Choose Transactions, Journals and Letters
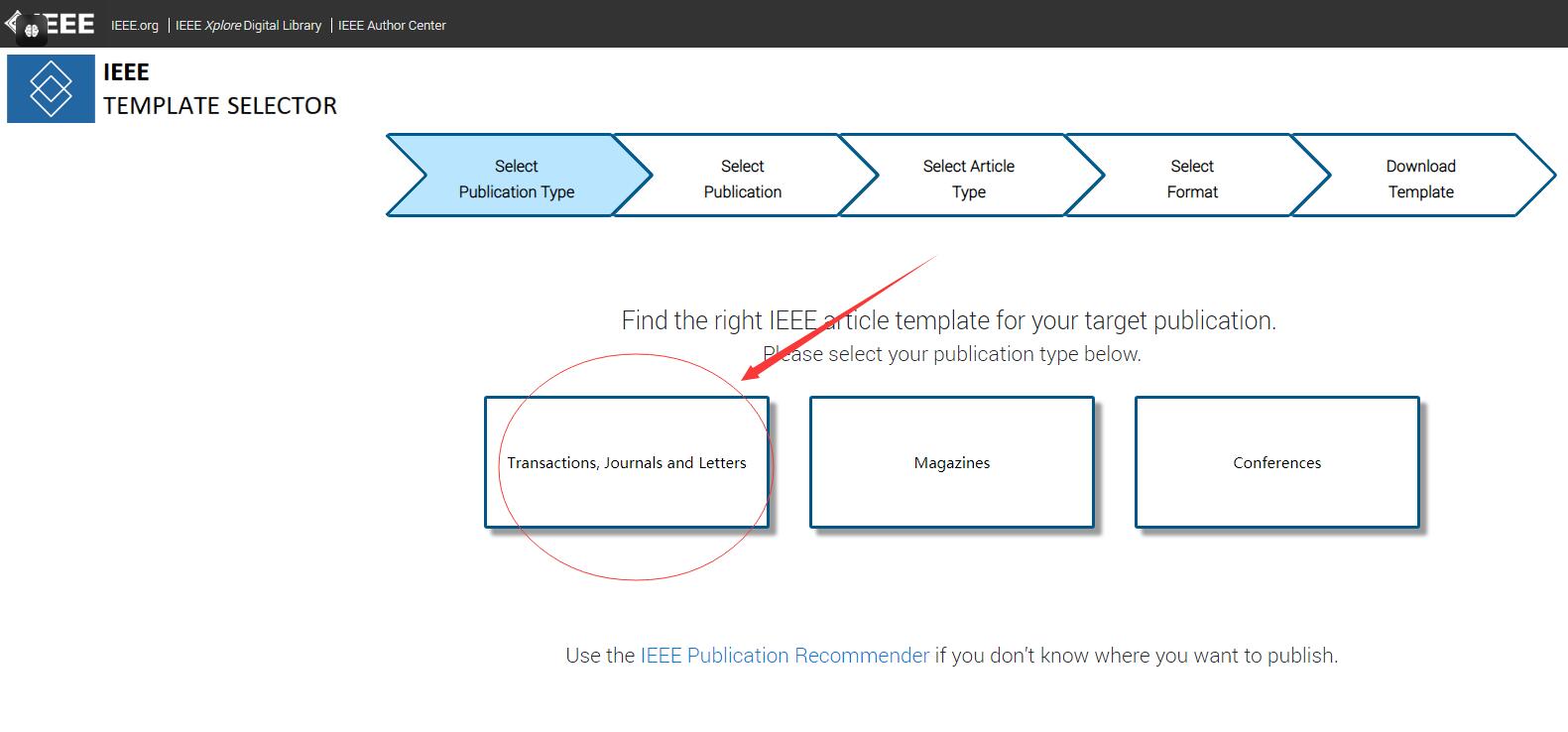The image size is (1568, 732). pos(627,462)
